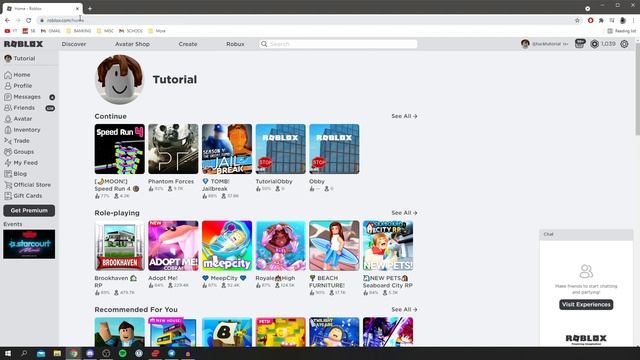Viewport: 640px width, 360px height.
Task: Open the Jailbreak game thumbnail
Action: click(227, 149)
